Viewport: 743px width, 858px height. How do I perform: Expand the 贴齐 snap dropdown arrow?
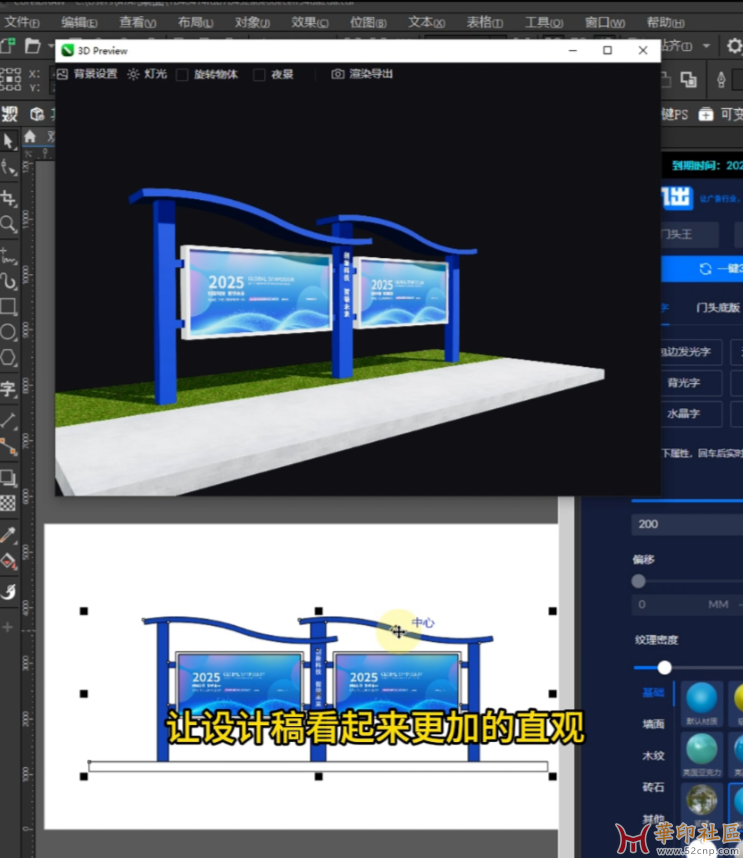click(x=707, y=46)
